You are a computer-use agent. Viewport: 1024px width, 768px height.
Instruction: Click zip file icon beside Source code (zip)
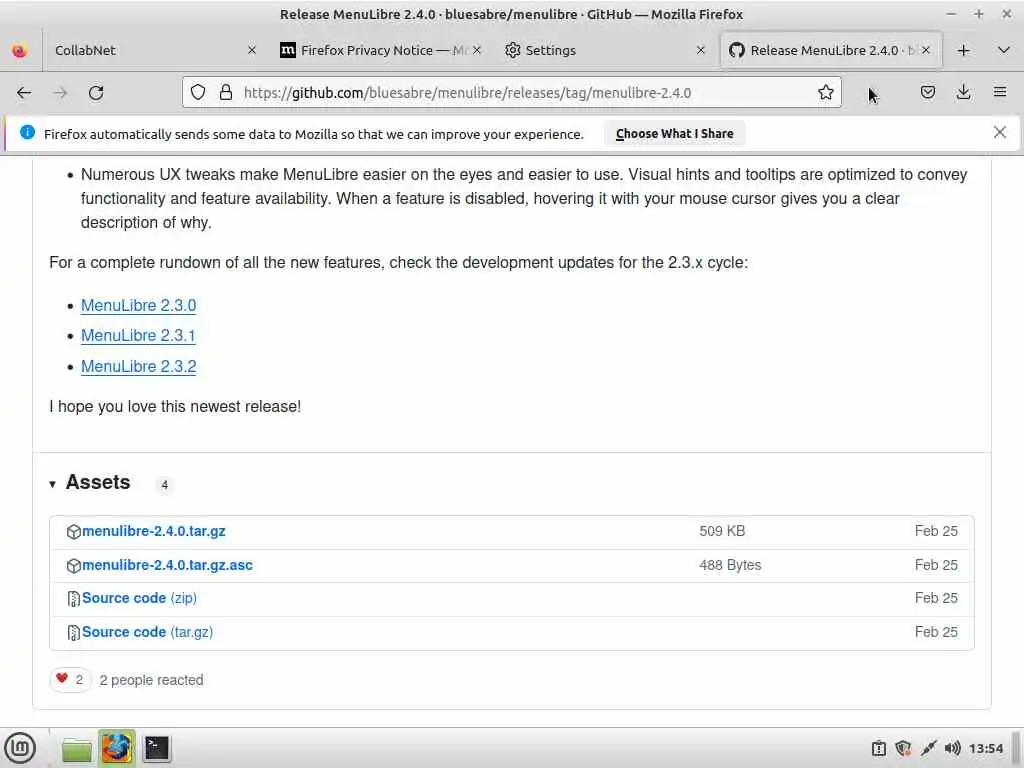(x=74, y=599)
